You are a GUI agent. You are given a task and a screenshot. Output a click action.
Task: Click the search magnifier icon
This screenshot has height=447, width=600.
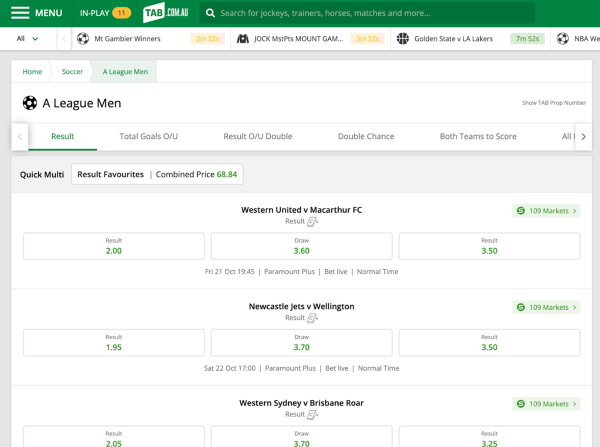[210, 13]
